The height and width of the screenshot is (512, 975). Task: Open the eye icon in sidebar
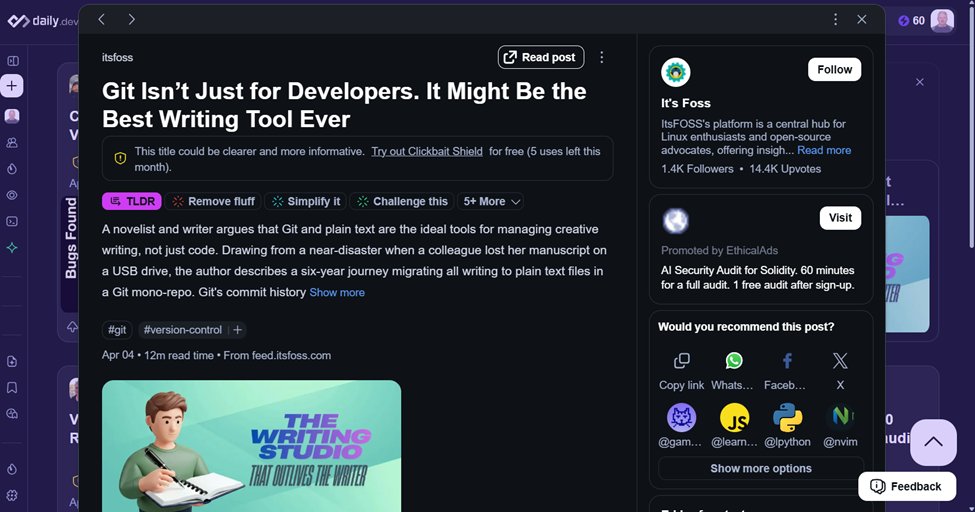[x=12, y=195]
